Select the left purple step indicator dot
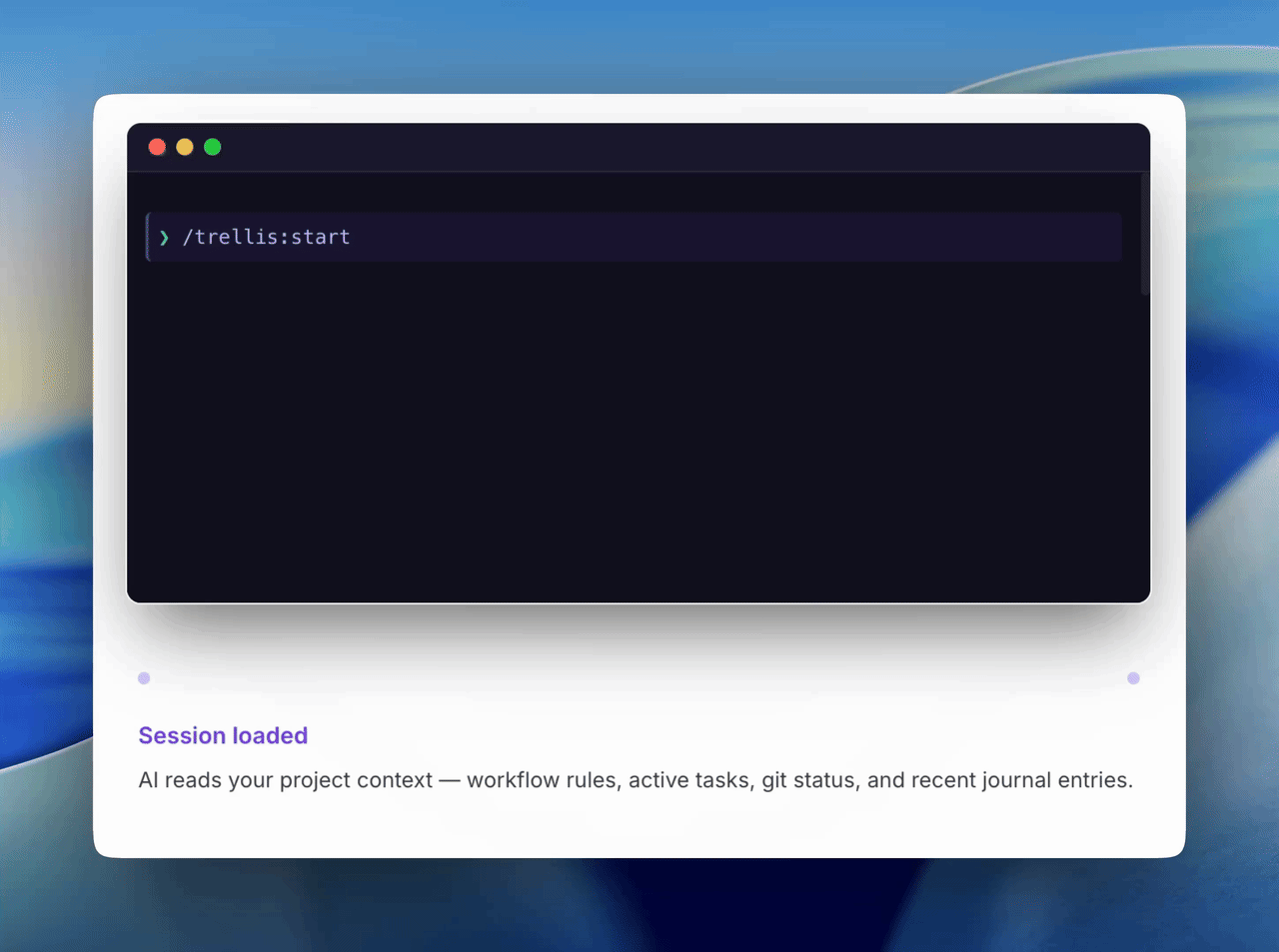Screen dimensions: 1279x952 point(144,678)
